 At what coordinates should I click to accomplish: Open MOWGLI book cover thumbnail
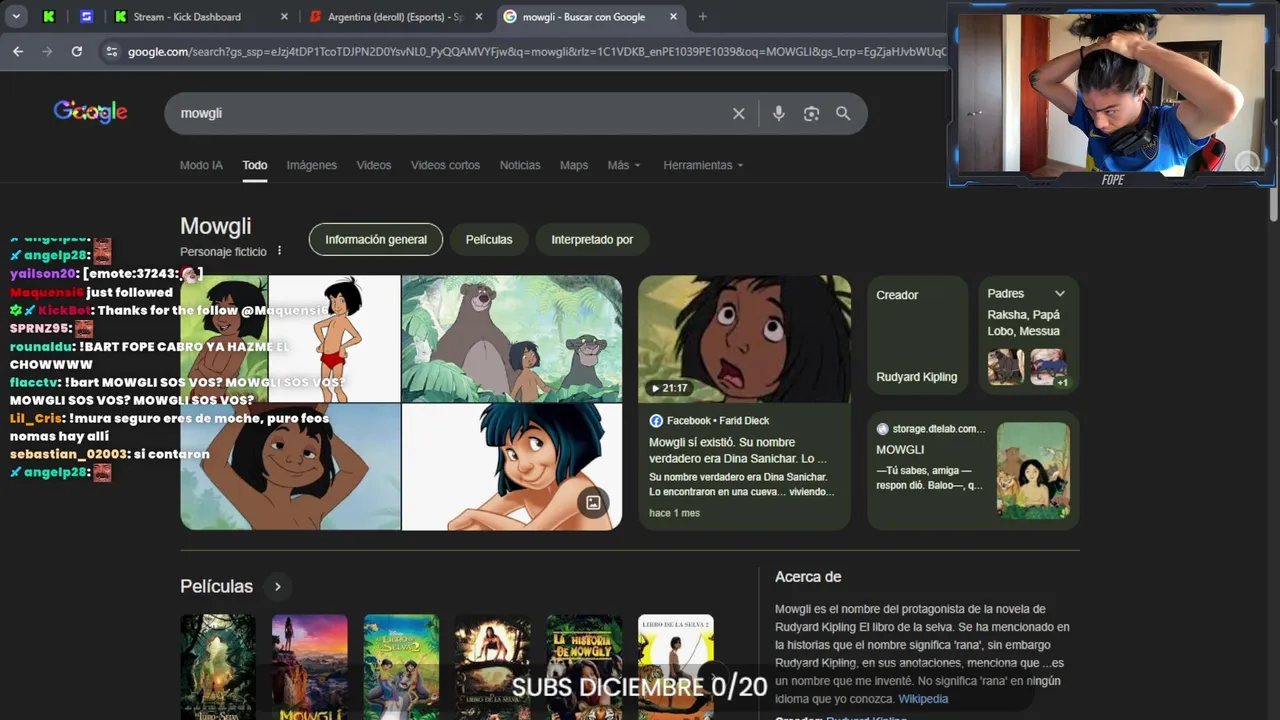[1033, 470]
